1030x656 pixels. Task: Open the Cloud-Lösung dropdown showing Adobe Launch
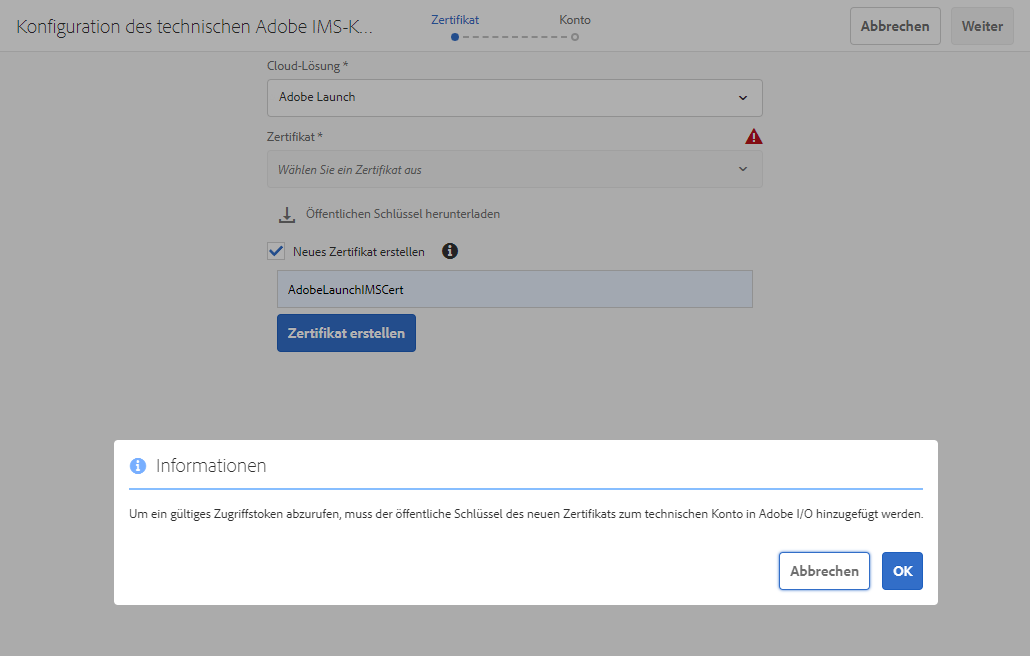pos(514,98)
